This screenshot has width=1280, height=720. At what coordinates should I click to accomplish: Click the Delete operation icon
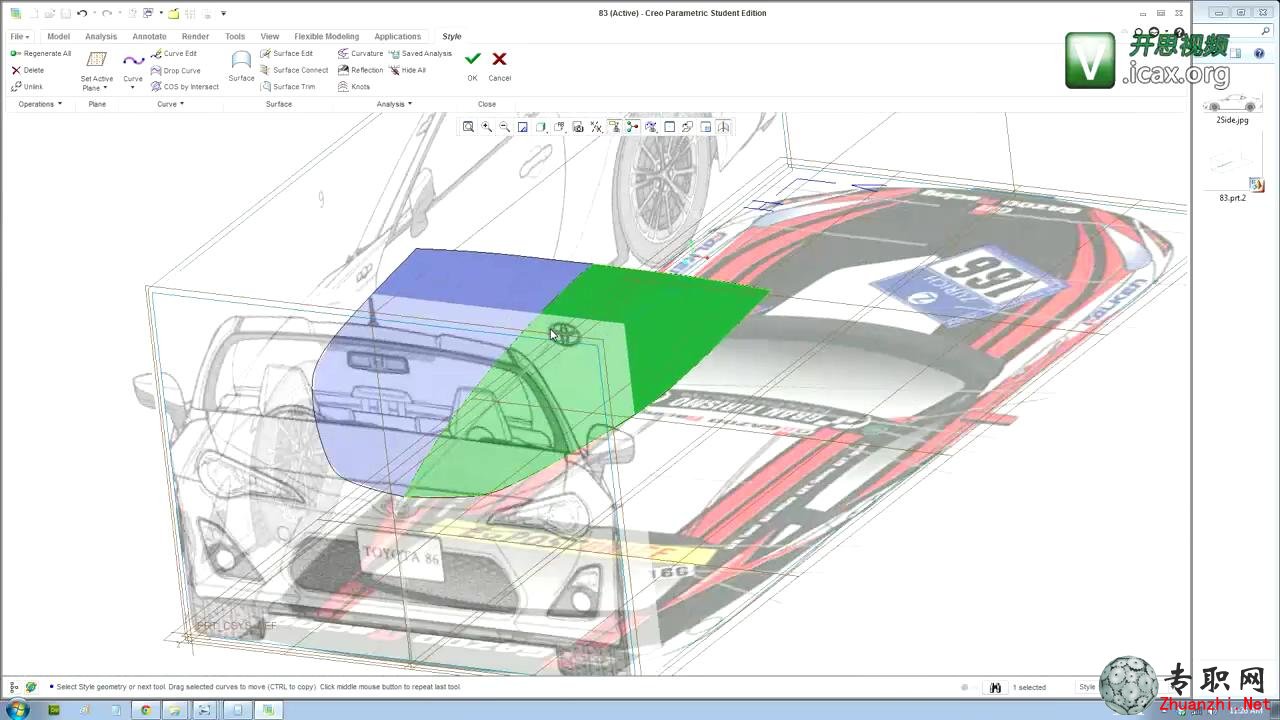point(16,70)
